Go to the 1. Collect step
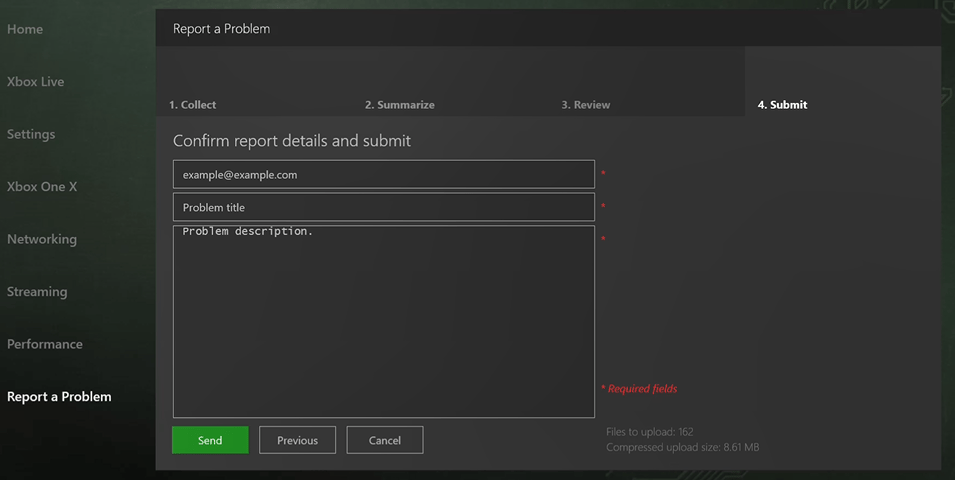955x480 pixels. point(192,105)
